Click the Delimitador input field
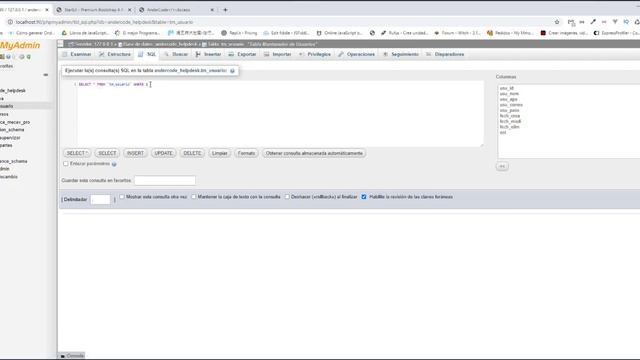640x360 pixels. click(100, 200)
